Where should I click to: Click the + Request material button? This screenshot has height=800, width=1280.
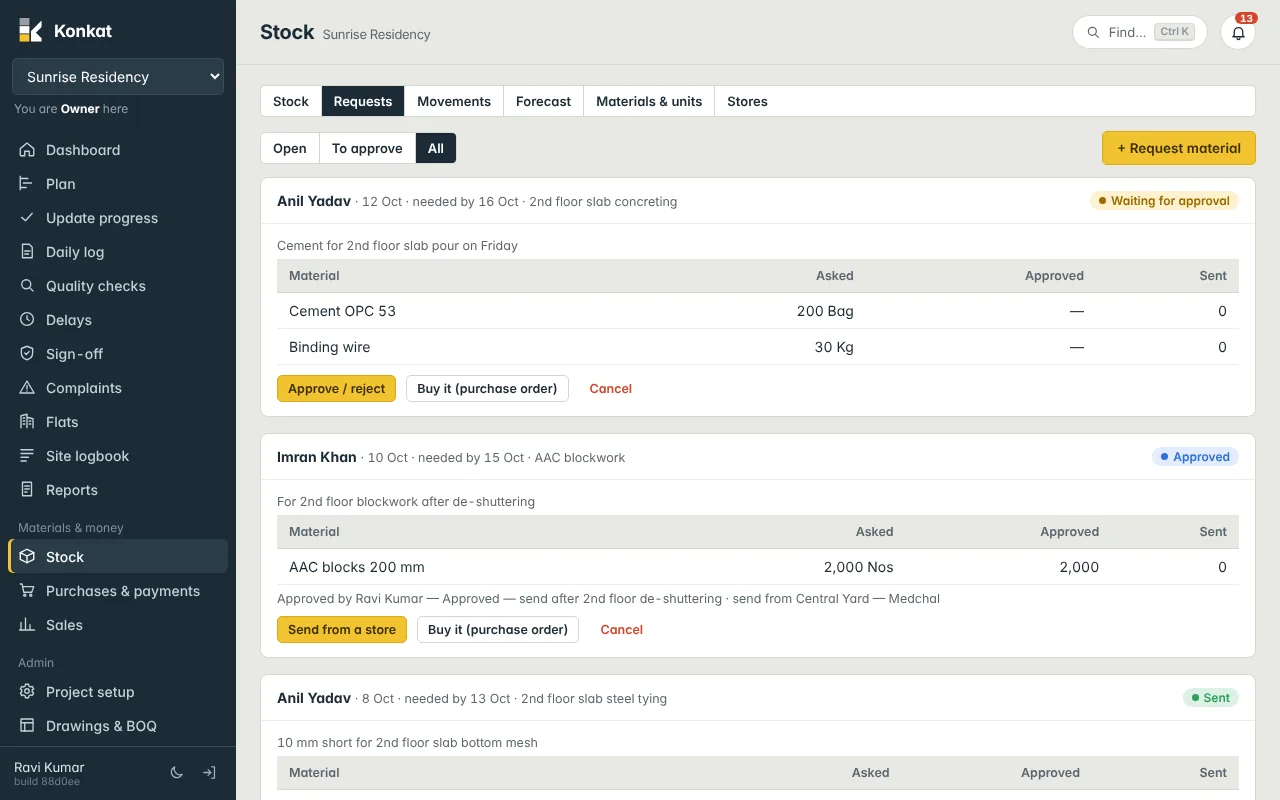click(x=1179, y=148)
